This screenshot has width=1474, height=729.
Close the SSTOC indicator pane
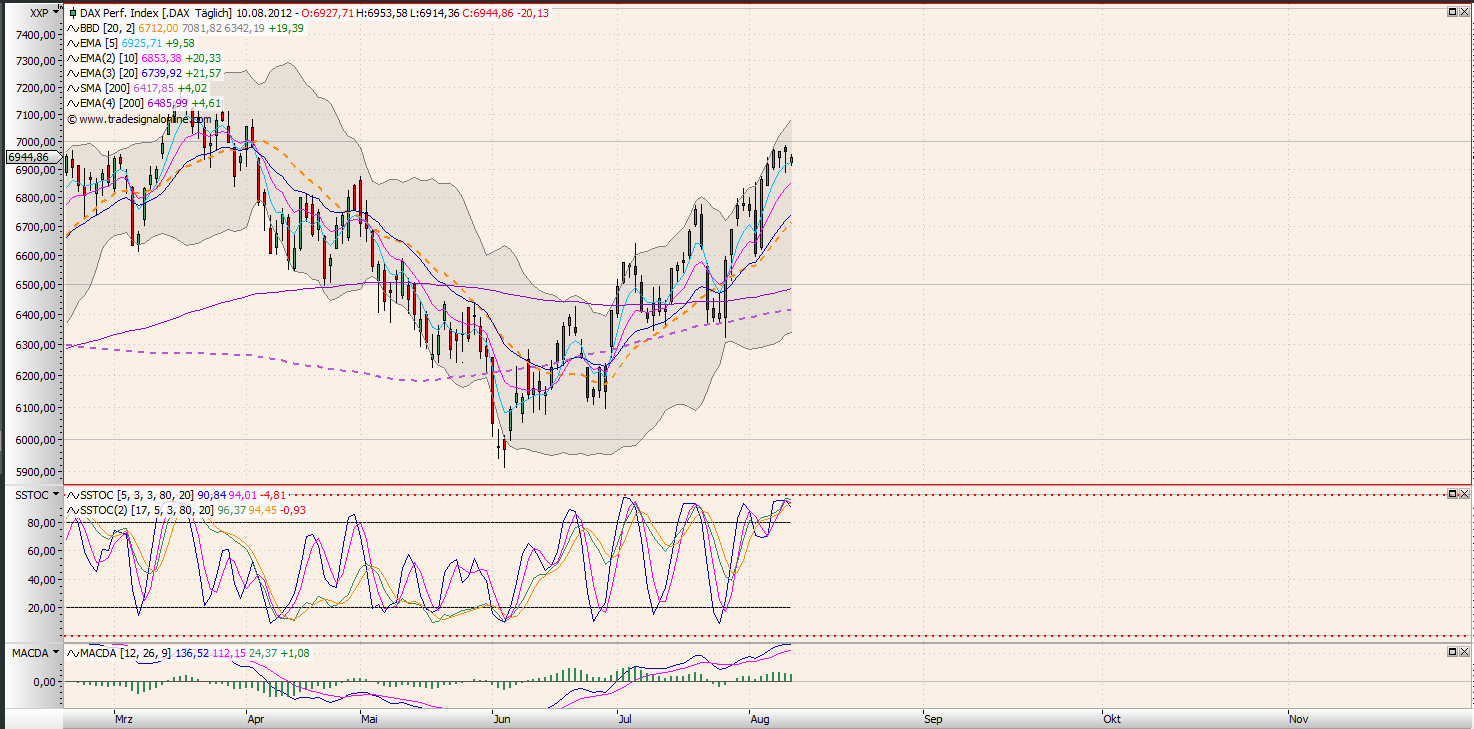point(1465,494)
